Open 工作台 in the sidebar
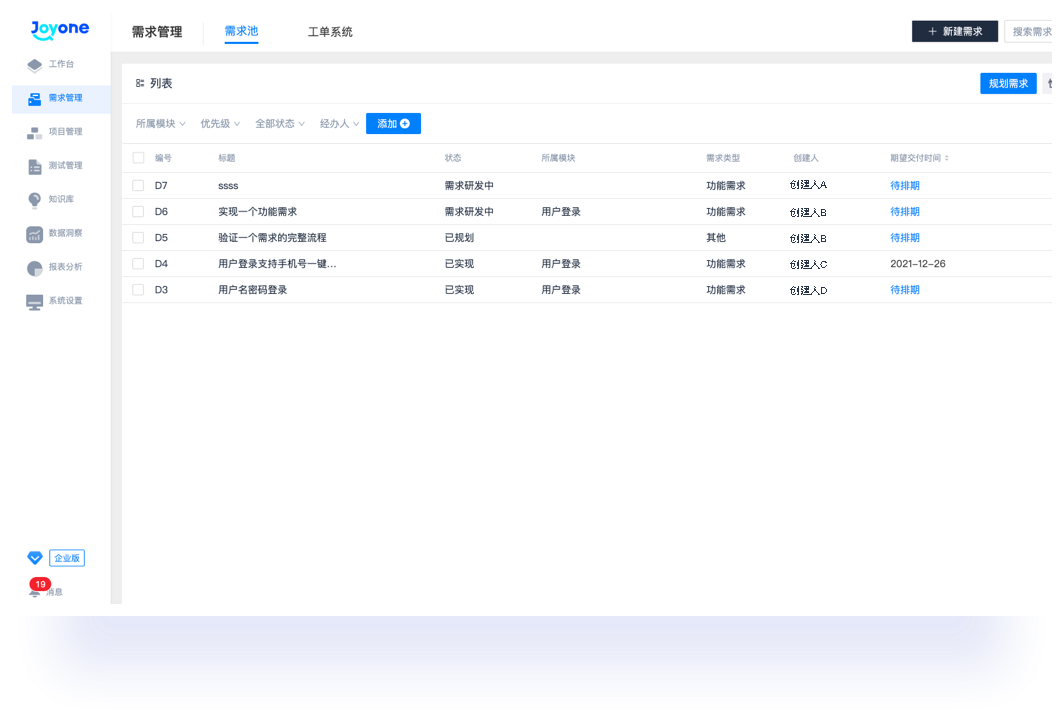The height and width of the screenshot is (722, 1064). click(61, 64)
